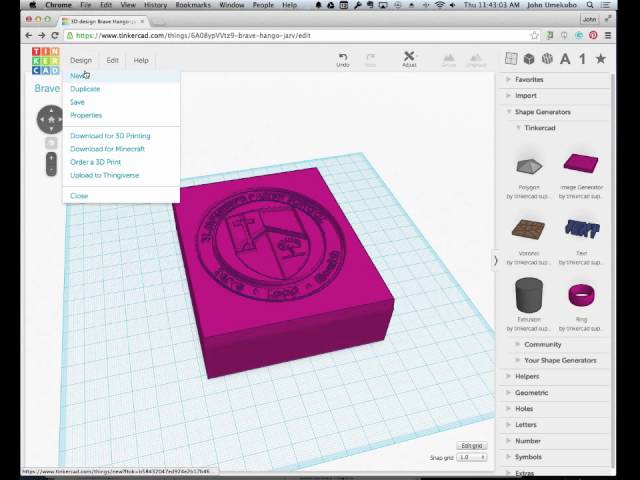Collapse the right shapes panel arrow
Screen dimensions: 640x480
coord(495,260)
